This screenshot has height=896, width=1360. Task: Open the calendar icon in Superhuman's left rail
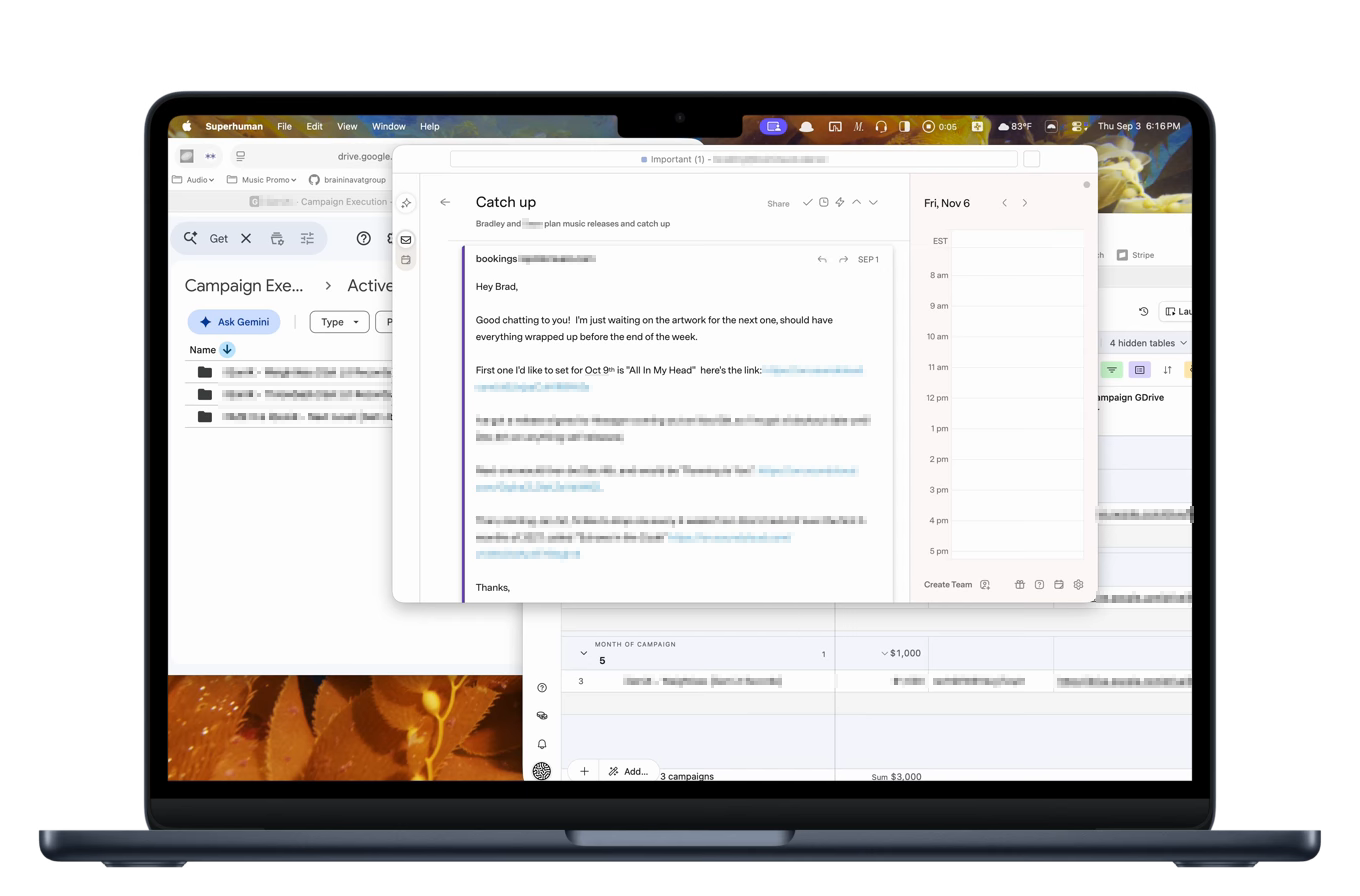point(406,260)
